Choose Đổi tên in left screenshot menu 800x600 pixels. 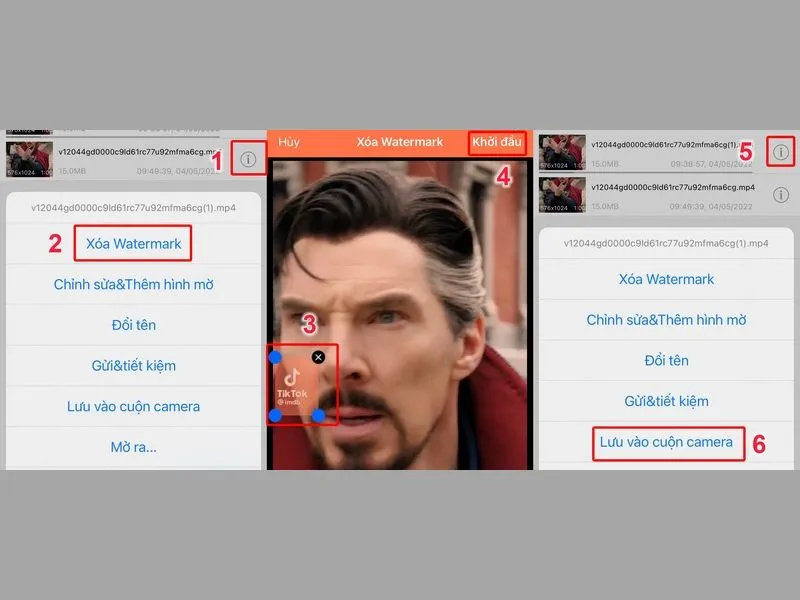click(x=133, y=325)
